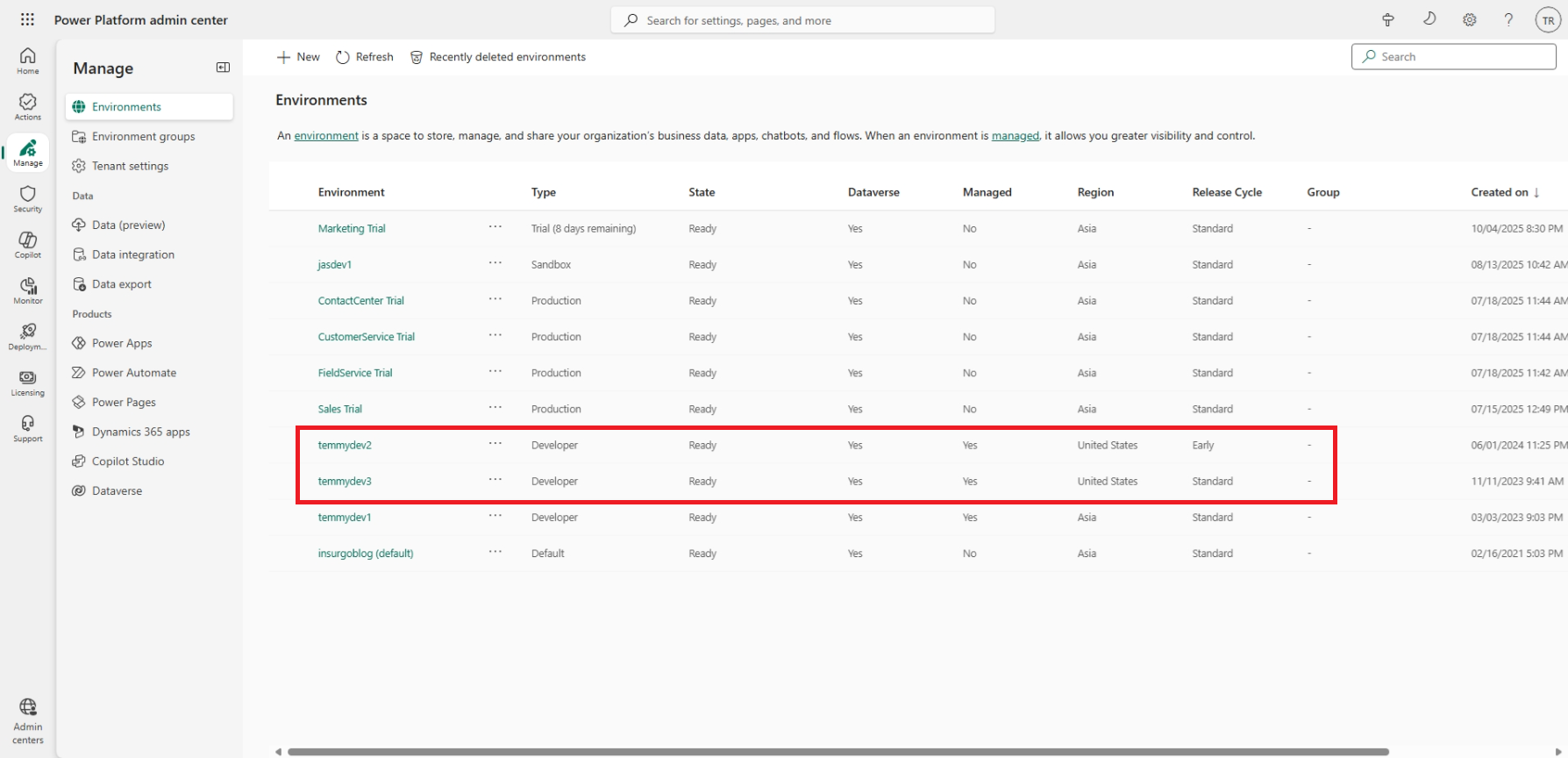The width and height of the screenshot is (1568, 758).
Task: Click New environment button
Action: point(298,57)
